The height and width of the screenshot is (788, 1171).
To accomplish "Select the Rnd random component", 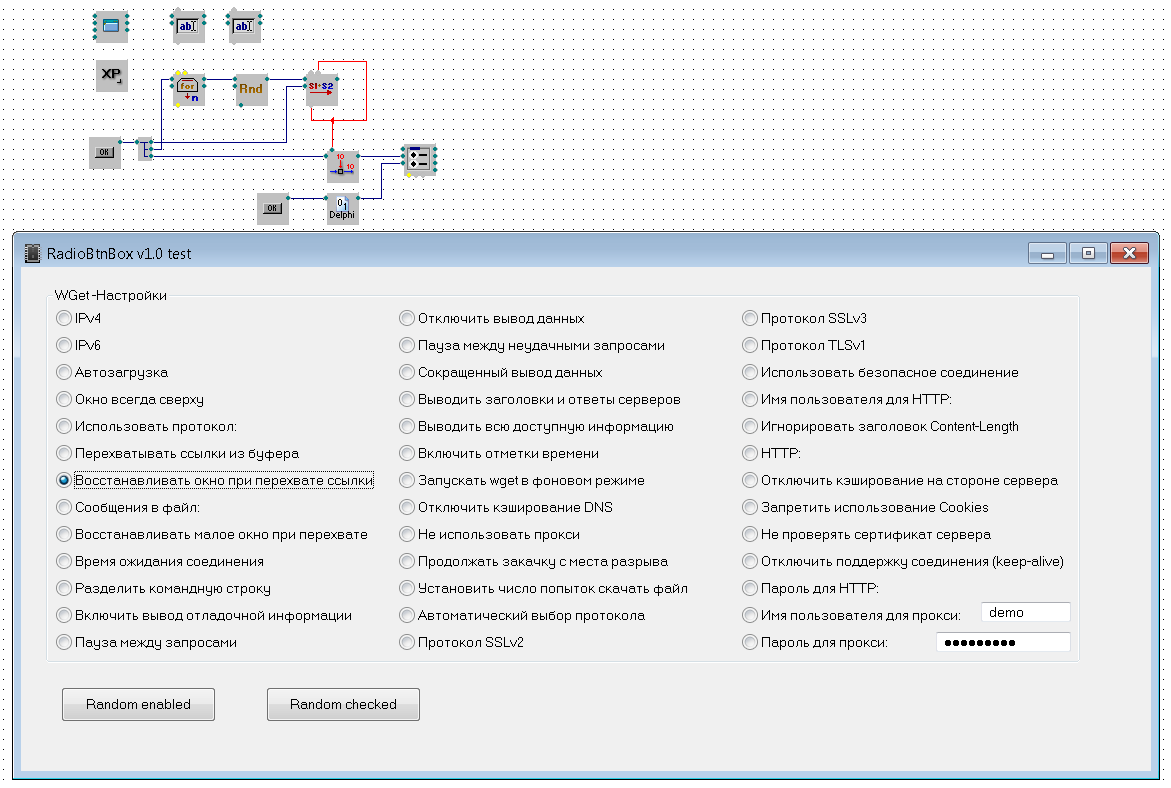I will tap(251, 90).
